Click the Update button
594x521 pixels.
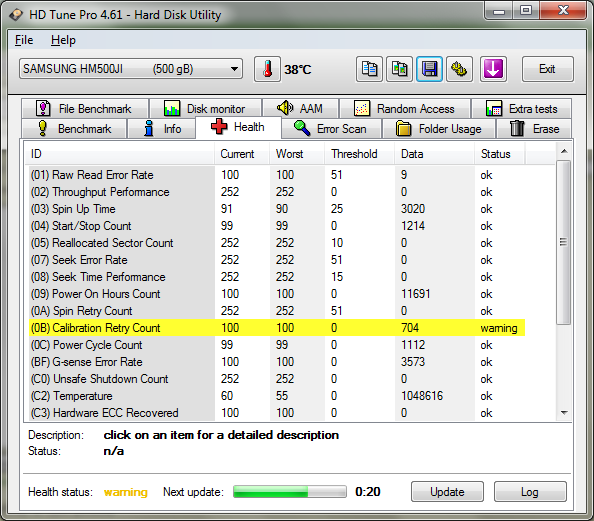pyautogui.click(x=447, y=492)
